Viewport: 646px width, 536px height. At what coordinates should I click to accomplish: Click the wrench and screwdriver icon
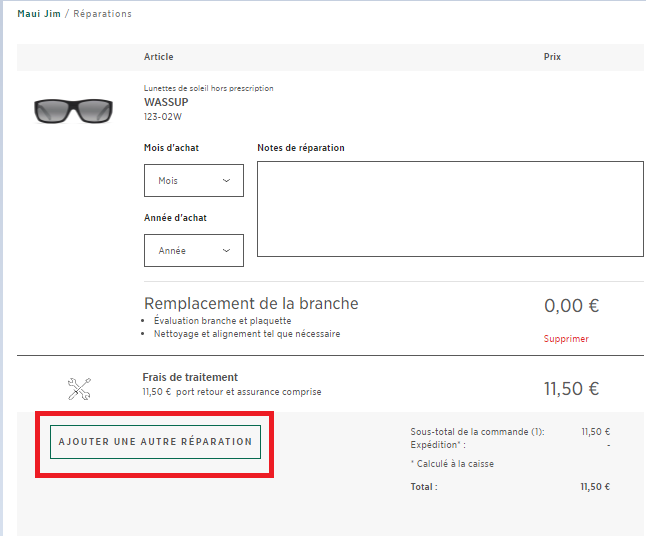click(x=79, y=389)
